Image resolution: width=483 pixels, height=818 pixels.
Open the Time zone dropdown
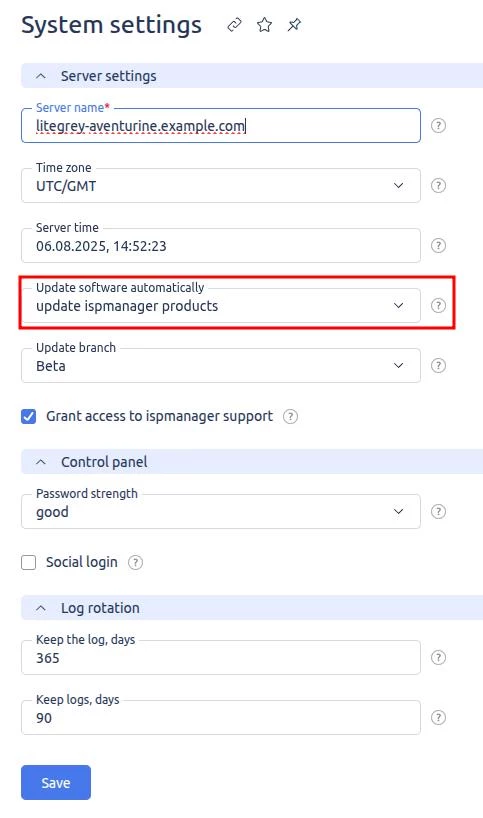pyautogui.click(x=221, y=186)
